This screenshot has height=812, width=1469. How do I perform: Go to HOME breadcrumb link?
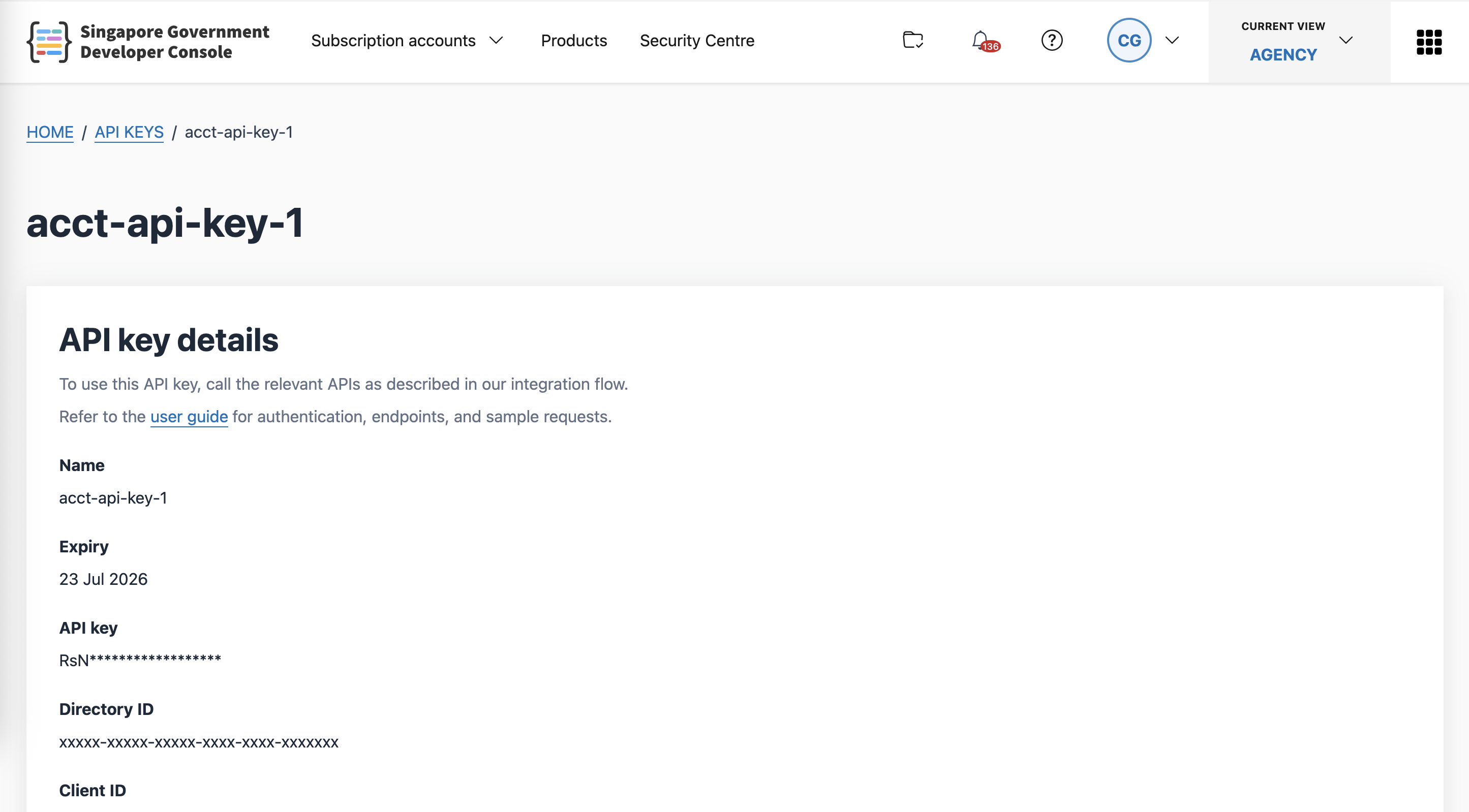pos(50,132)
